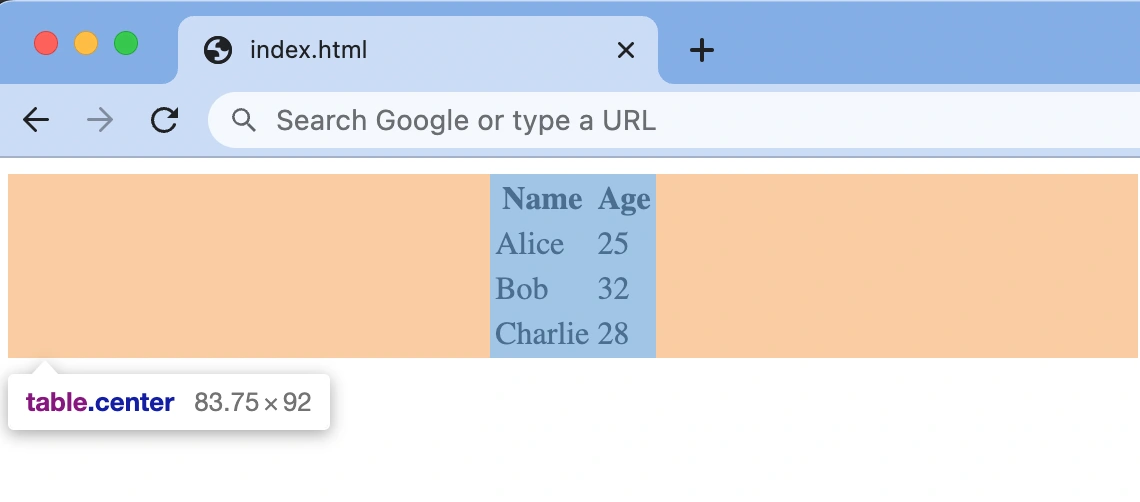Click the age value 32
The image size is (1140, 502).
point(613,289)
